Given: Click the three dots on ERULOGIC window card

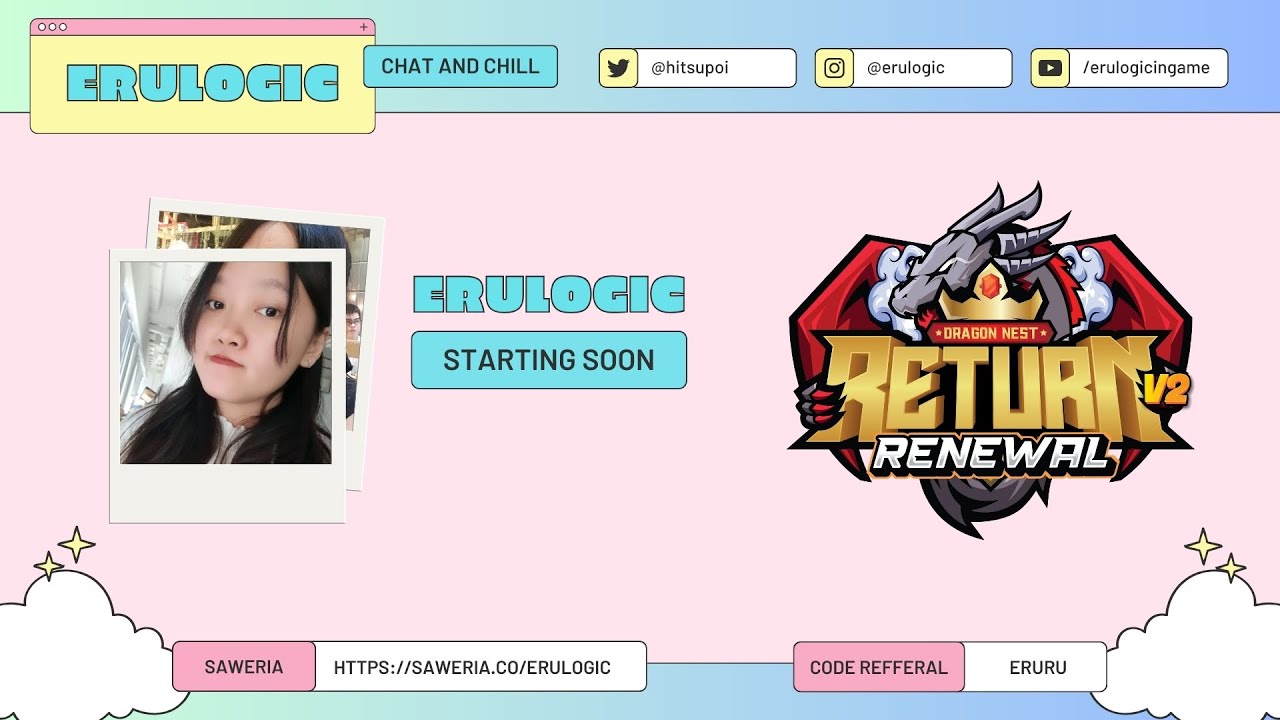Looking at the screenshot, I should click(x=52, y=27).
